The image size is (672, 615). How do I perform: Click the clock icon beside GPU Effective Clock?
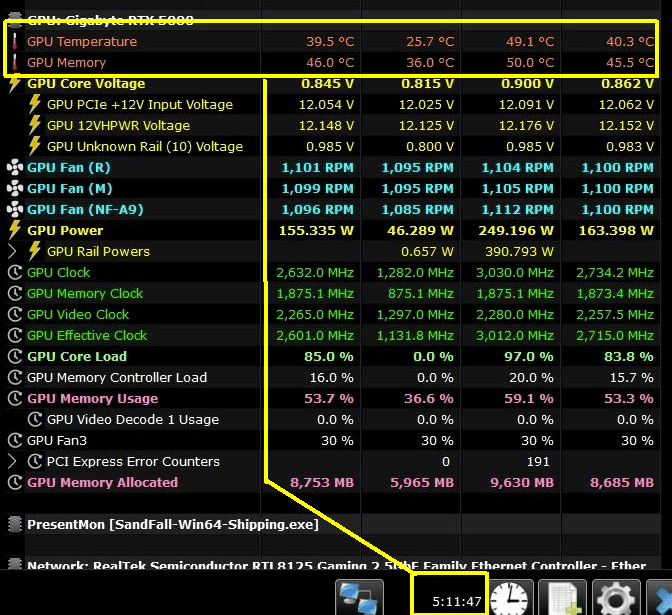15,336
